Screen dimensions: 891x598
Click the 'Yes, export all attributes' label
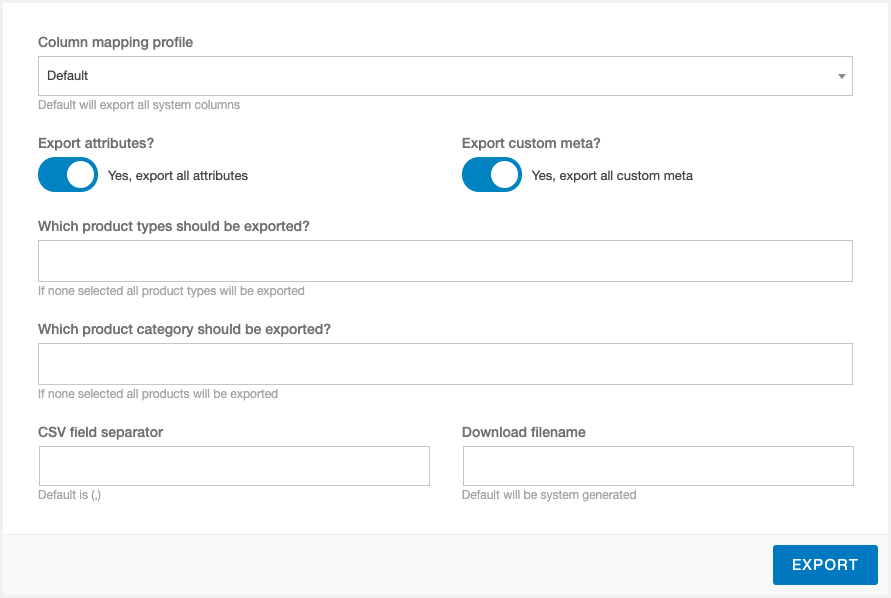pyautogui.click(x=178, y=176)
